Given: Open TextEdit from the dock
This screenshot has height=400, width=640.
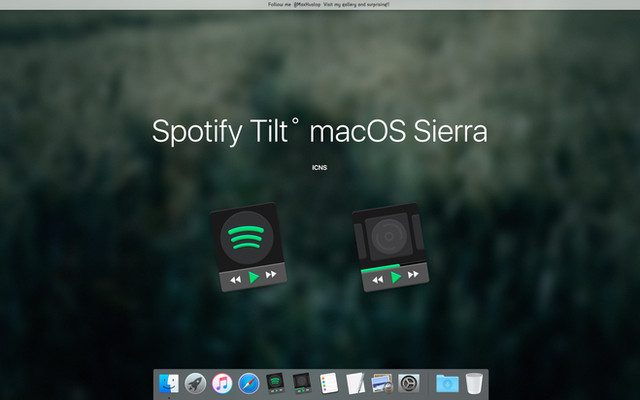Looking at the screenshot, I should pos(356,383).
